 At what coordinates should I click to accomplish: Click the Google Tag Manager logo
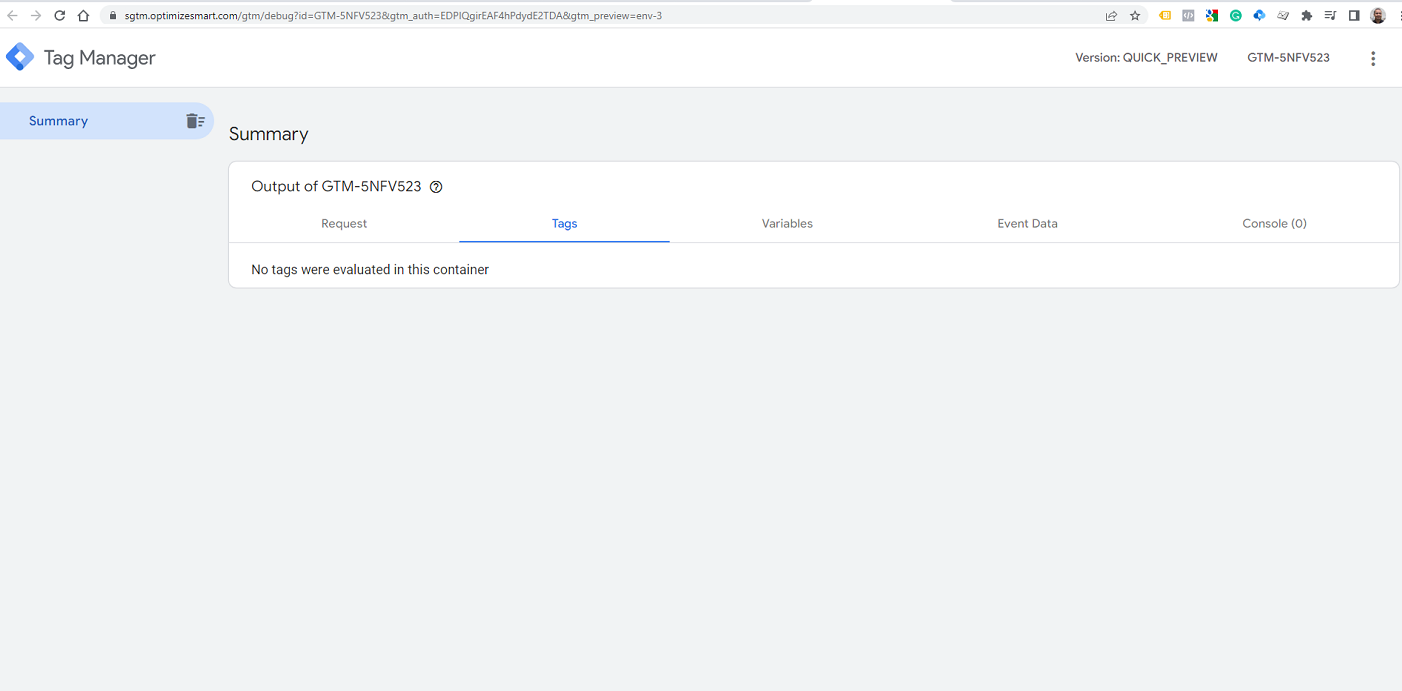(x=20, y=58)
